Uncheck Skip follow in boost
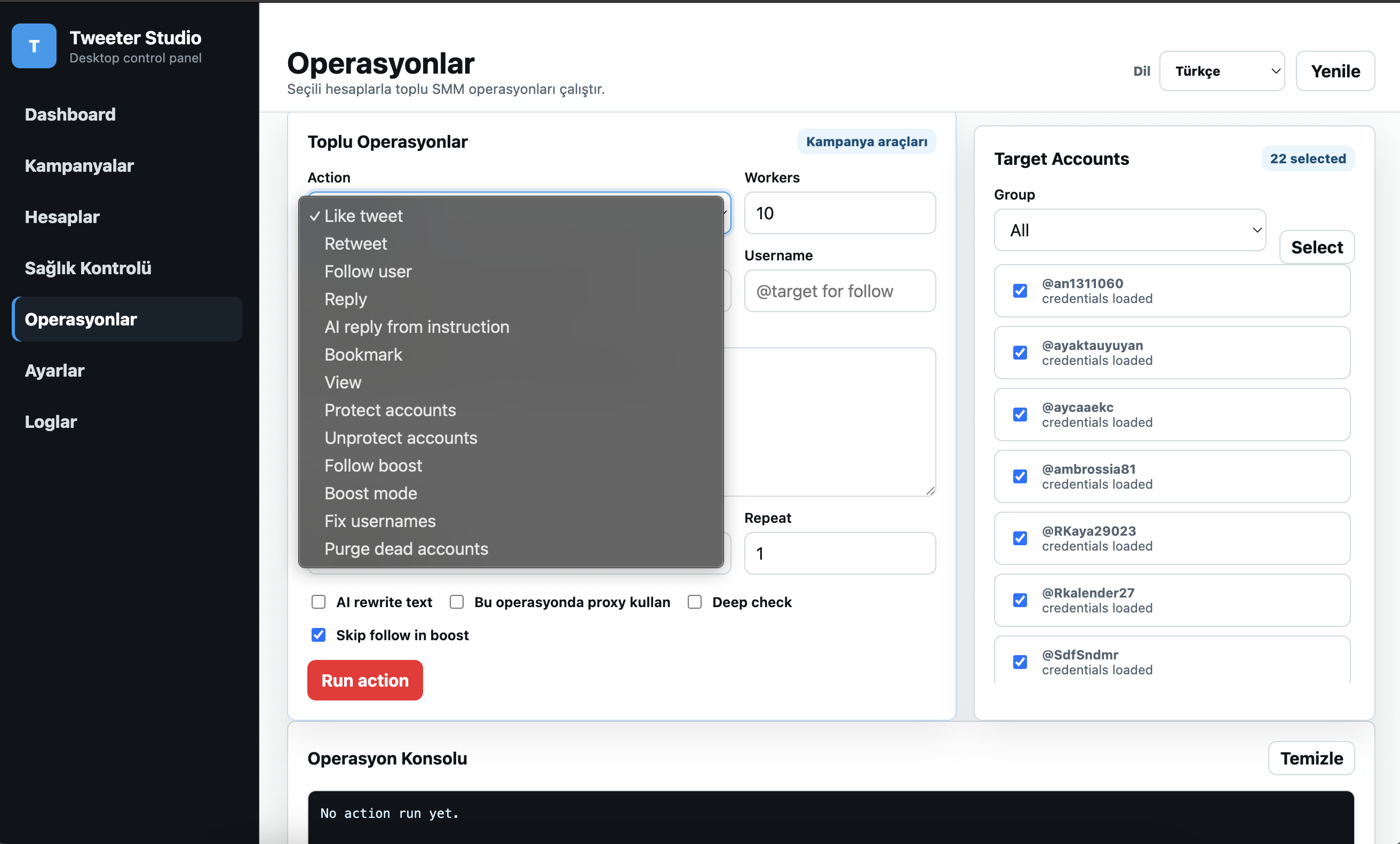Viewport: 1400px width, 844px height. [319, 635]
